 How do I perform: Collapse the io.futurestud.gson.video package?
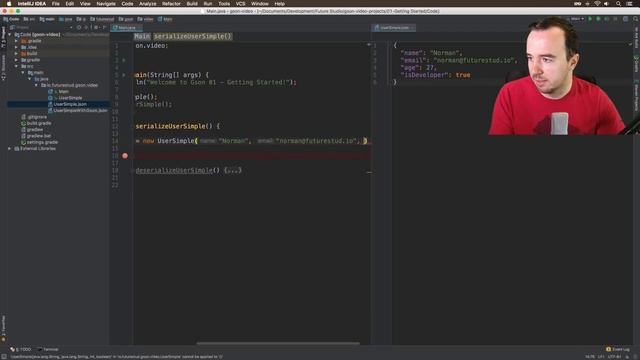click(x=36, y=85)
